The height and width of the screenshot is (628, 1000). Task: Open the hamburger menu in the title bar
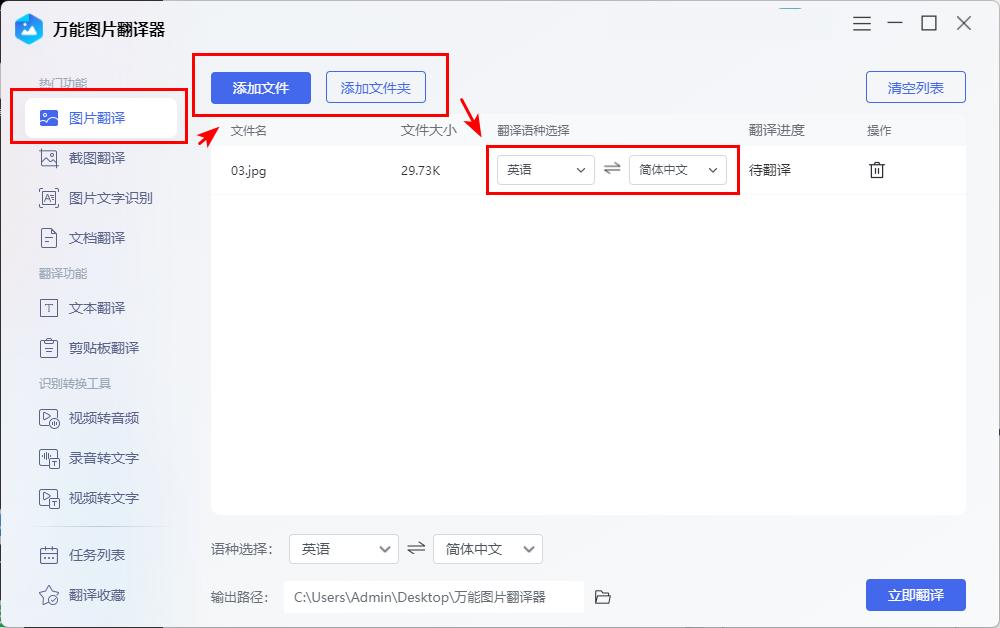pyautogui.click(x=861, y=23)
